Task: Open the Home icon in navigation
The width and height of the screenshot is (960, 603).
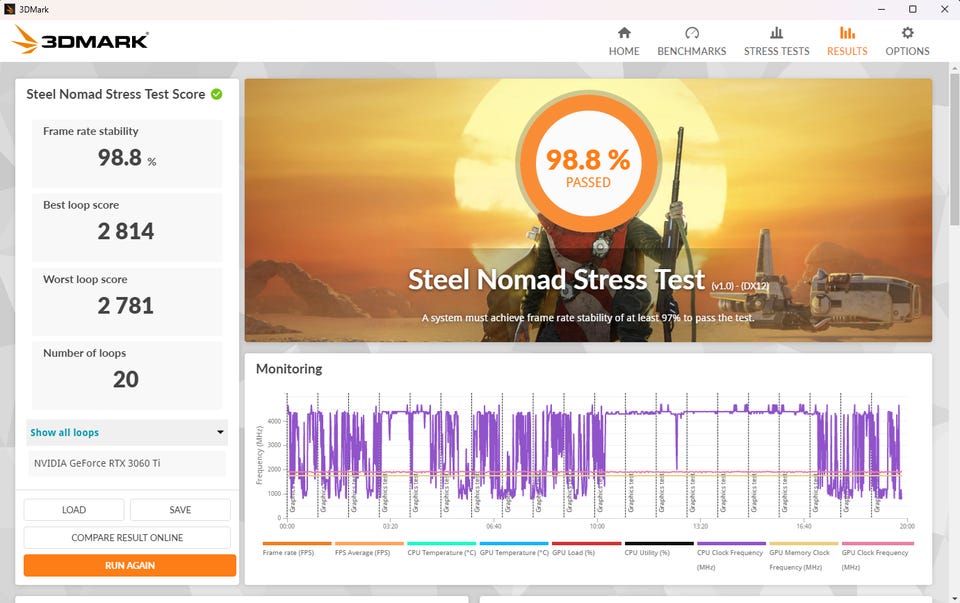Action: (624, 32)
